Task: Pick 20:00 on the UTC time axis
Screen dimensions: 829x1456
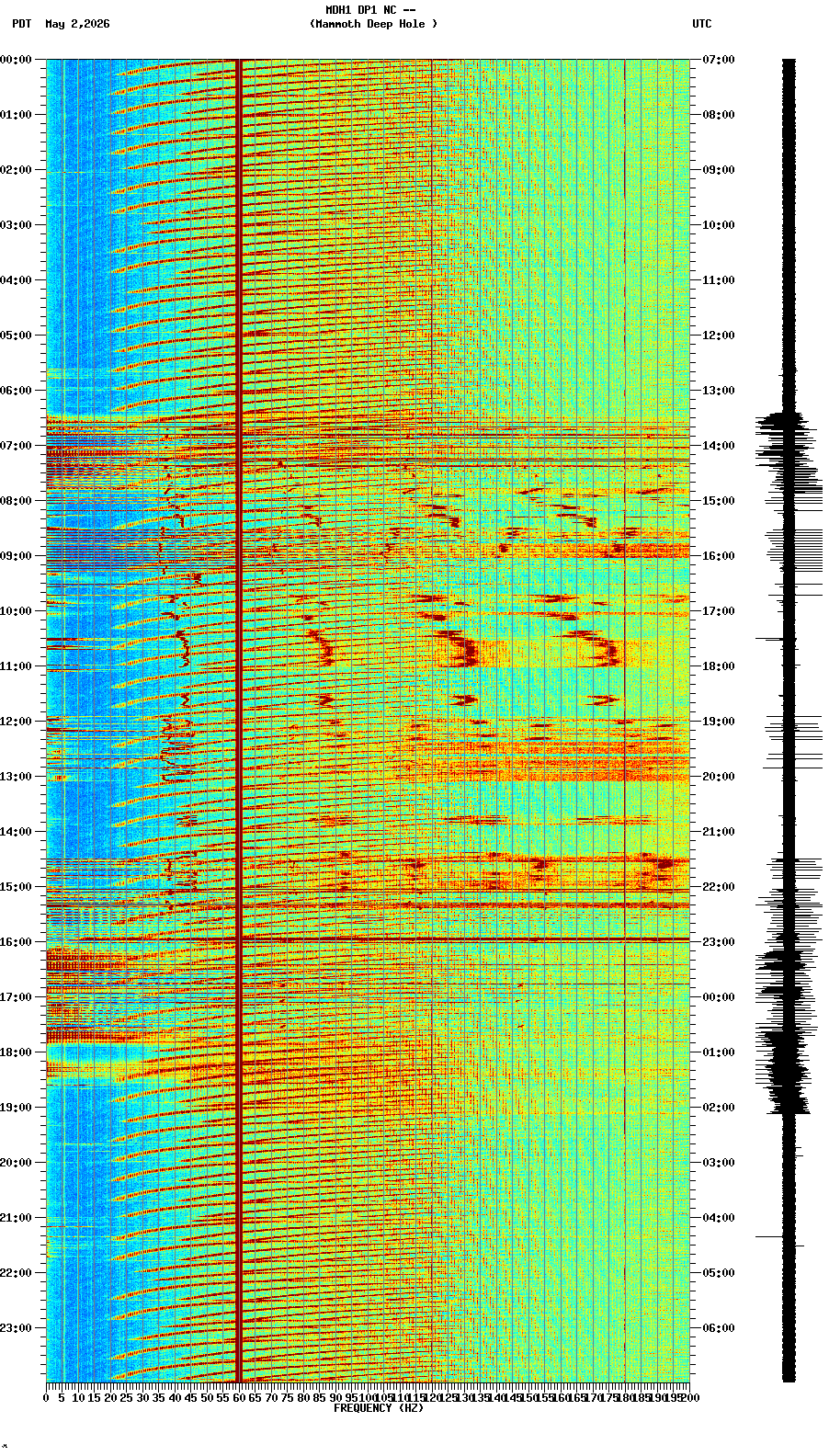Action: pyautogui.click(x=719, y=777)
